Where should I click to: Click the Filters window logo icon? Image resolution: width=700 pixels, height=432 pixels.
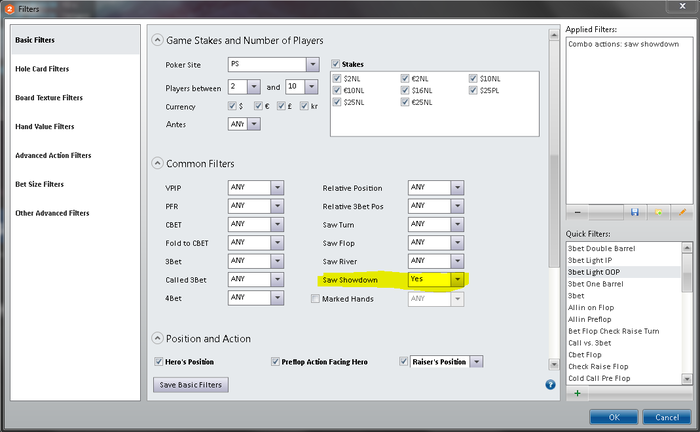[x=9, y=8]
